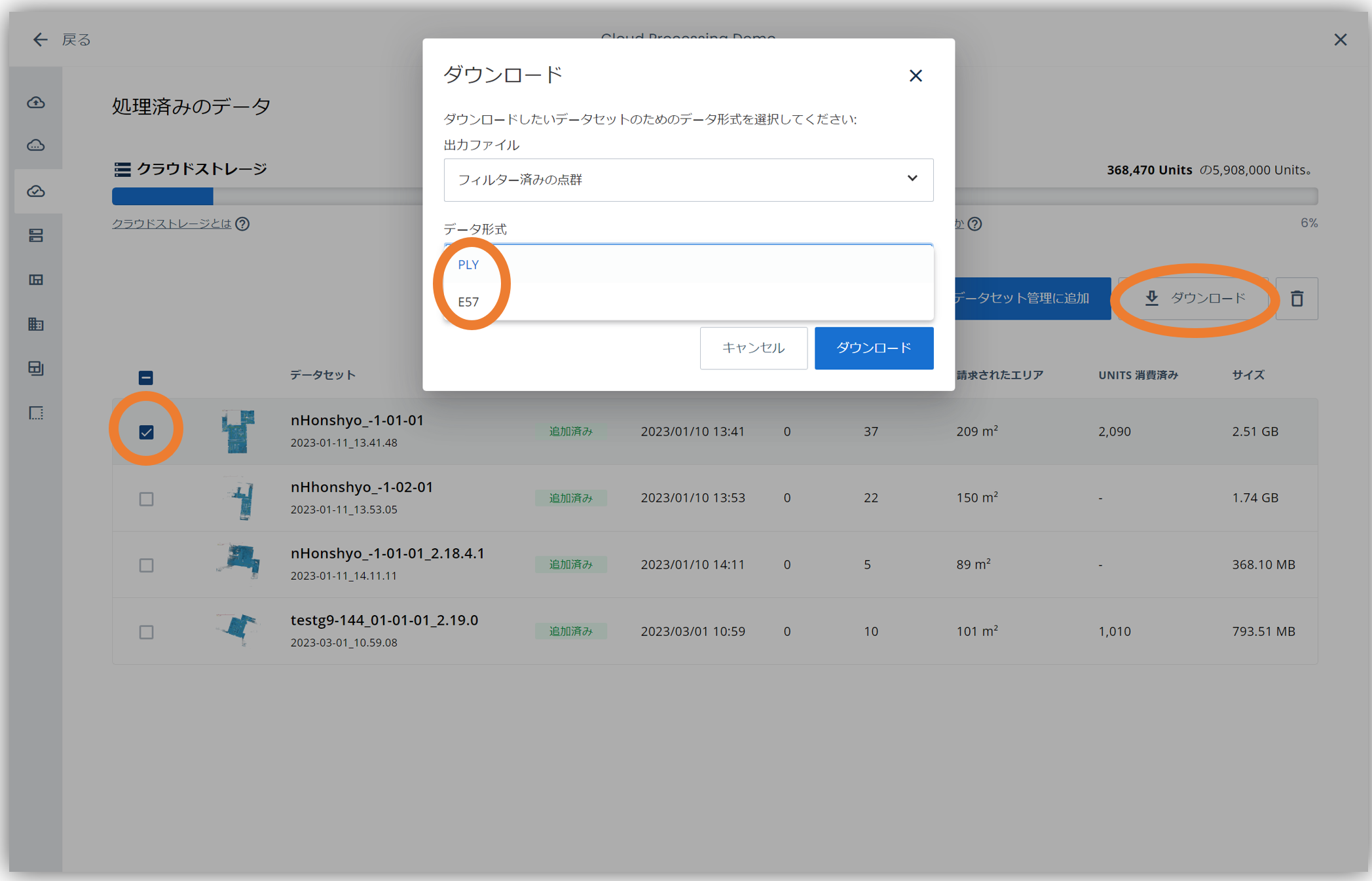Open the cloud processing section in sidebar
The width and height of the screenshot is (1372, 881).
point(37,145)
